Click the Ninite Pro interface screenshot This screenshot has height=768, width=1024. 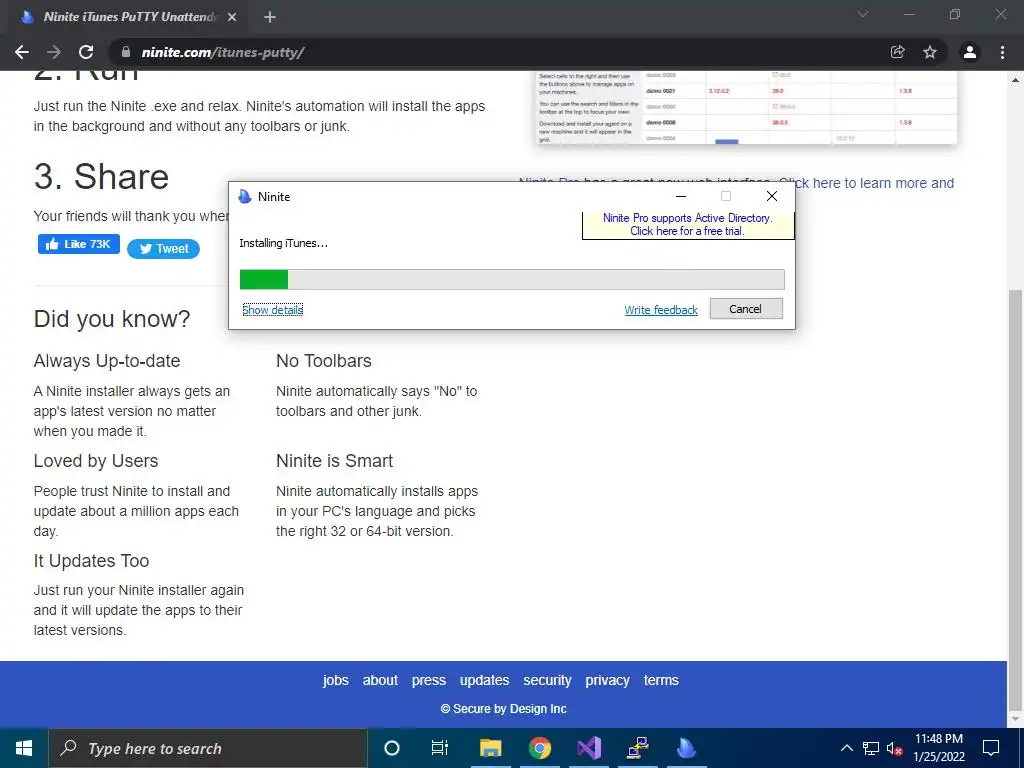(x=746, y=108)
